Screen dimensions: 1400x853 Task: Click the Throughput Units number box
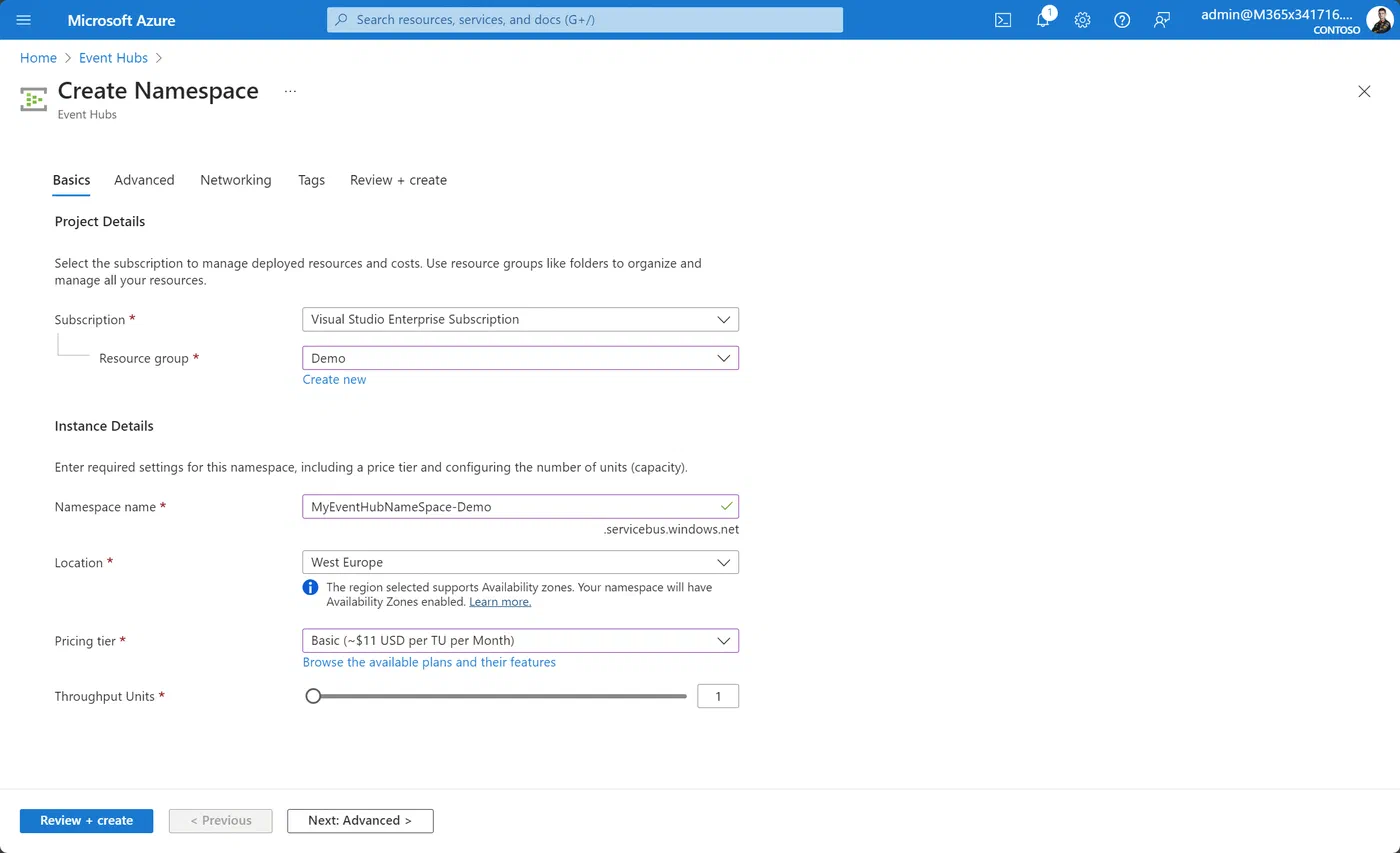[718, 696]
